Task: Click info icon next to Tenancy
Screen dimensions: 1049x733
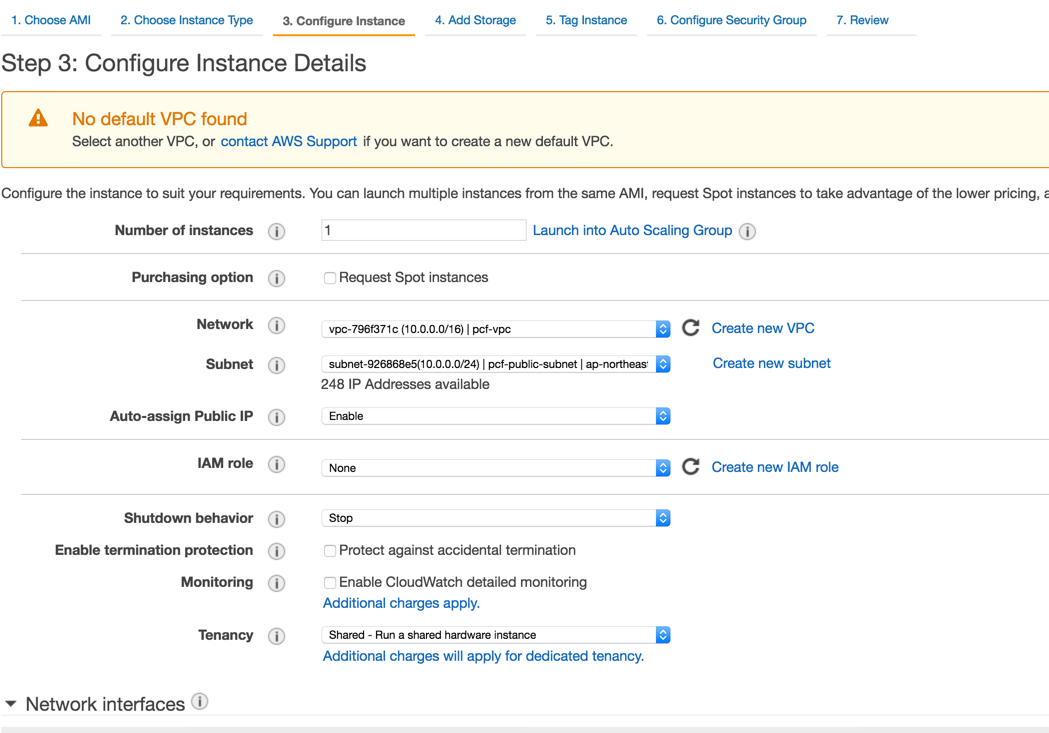Action: pyautogui.click(x=277, y=636)
